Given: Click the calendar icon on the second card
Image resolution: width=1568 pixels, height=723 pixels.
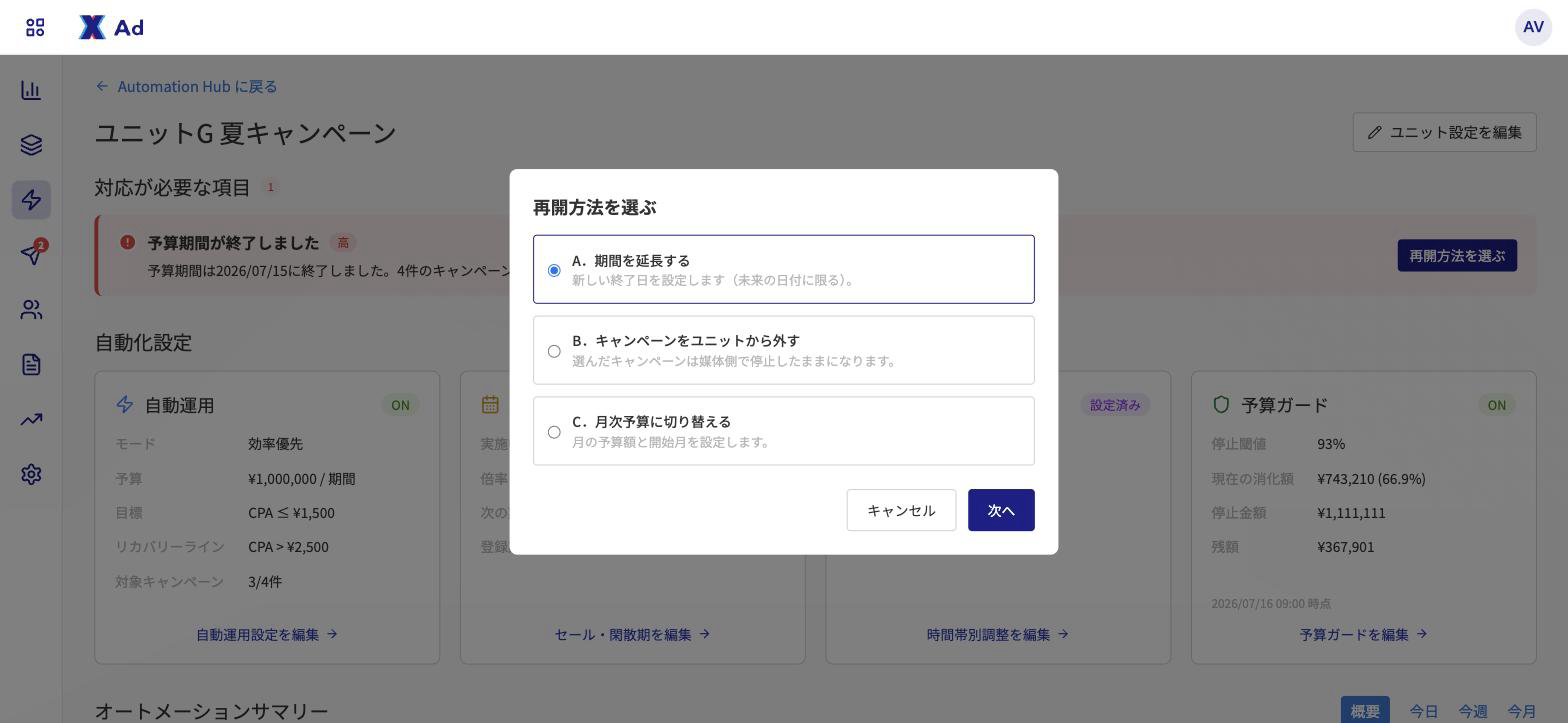Looking at the screenshot, I should tap(490, 404).
